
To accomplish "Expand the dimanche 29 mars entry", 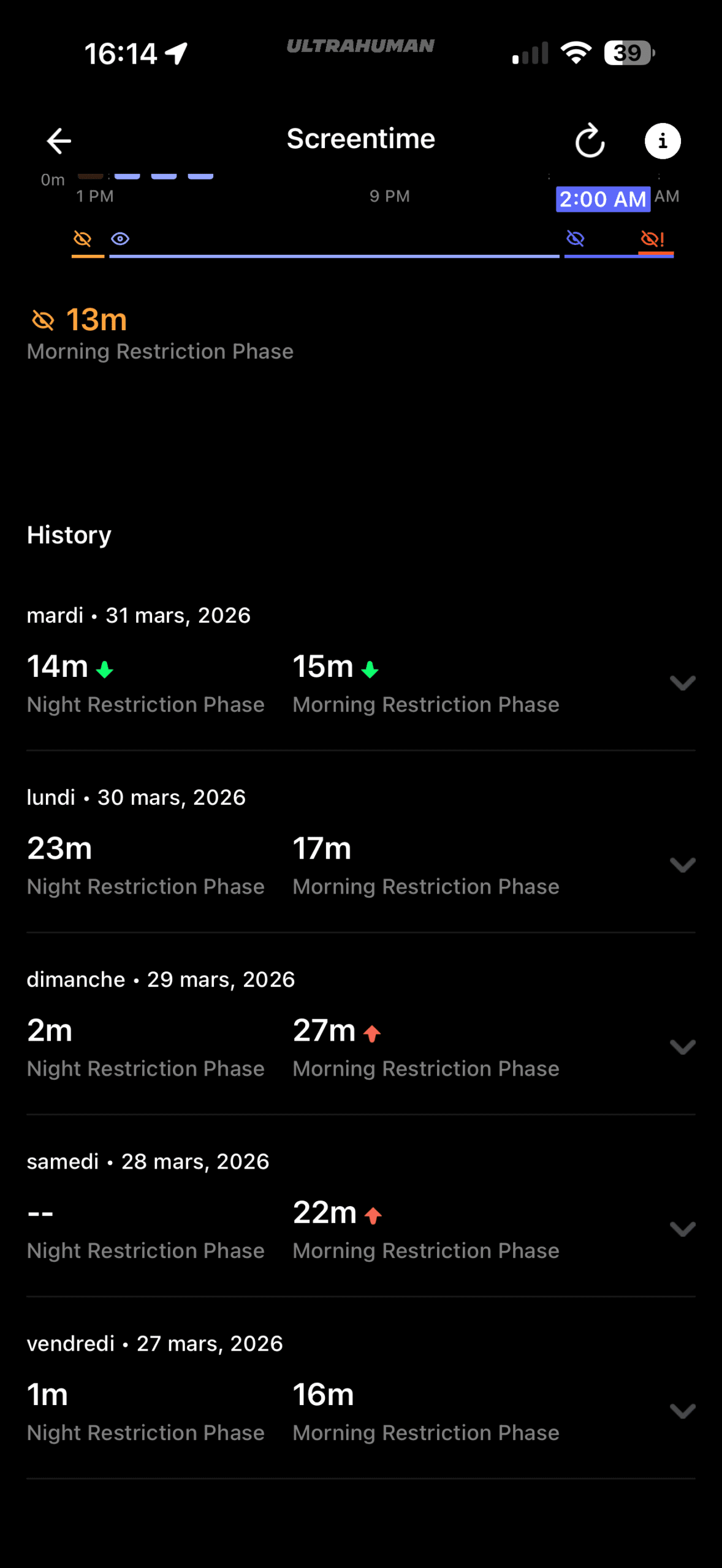I will [682, 1047].
